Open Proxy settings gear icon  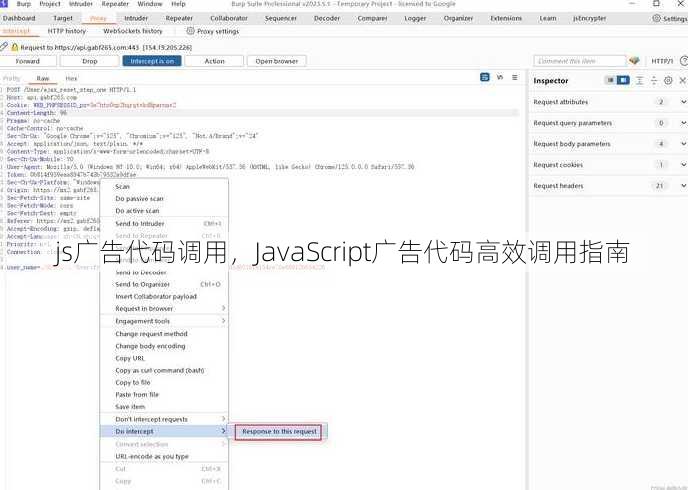(190, 31)
